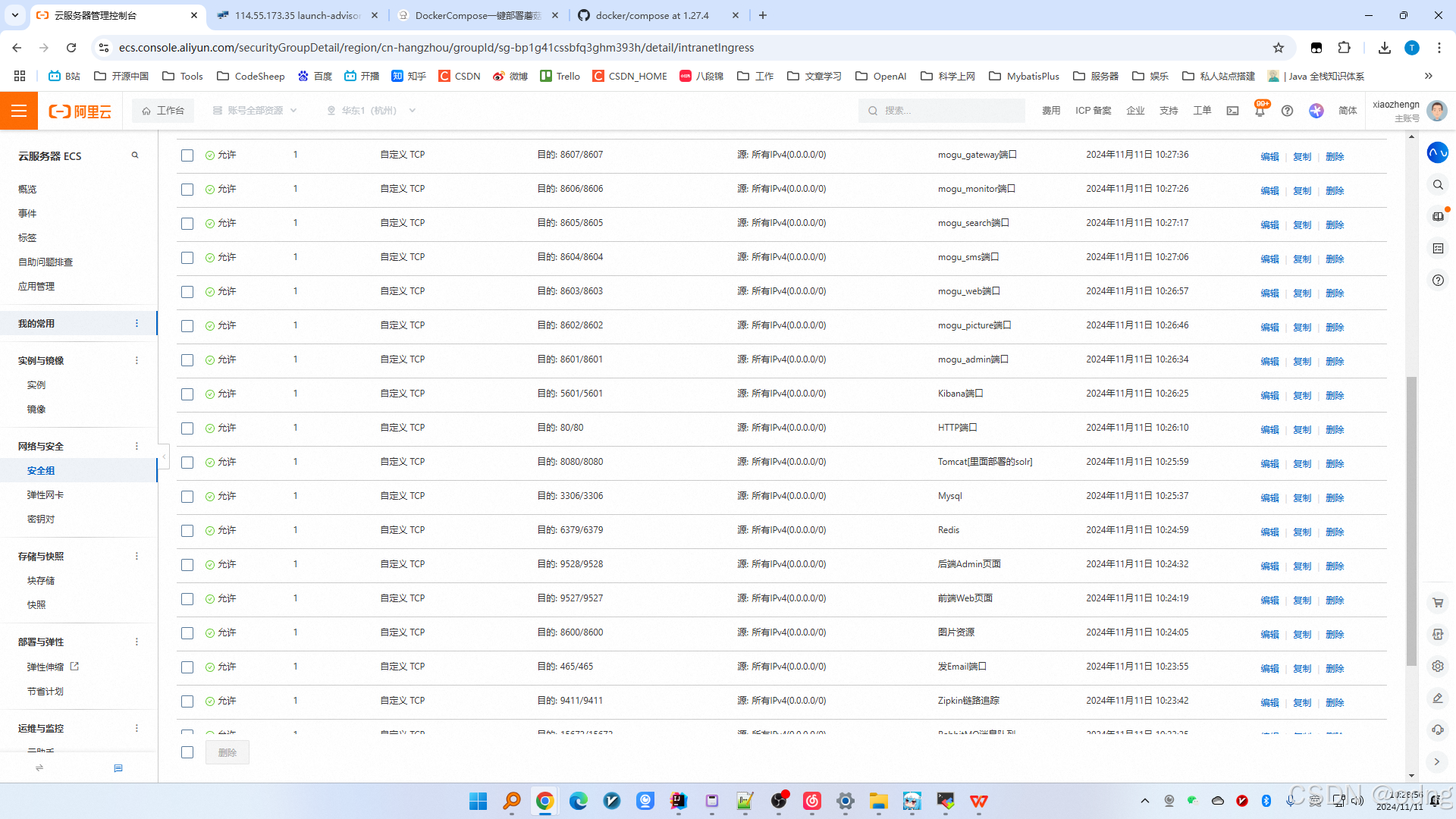Screen dimensions: 1456x819
Task: Open the 华东1（杭州） region dropdown
Action: click(371, 111)
